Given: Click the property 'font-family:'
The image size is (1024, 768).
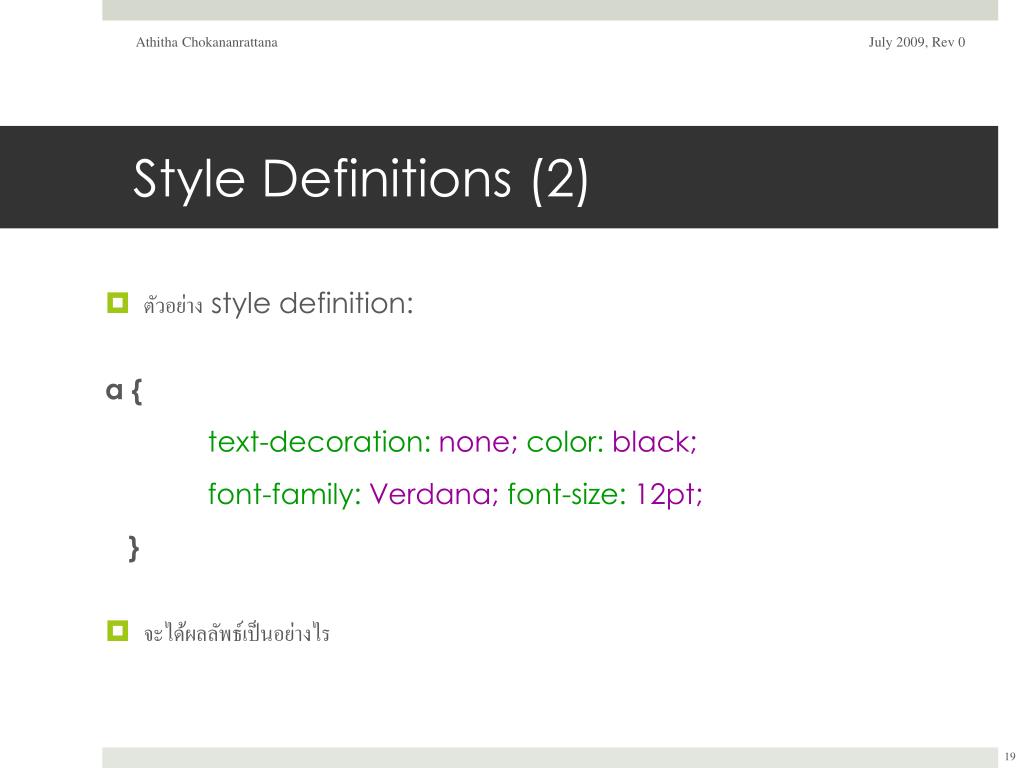Looking at the screenshot, I should click(285, 494).
